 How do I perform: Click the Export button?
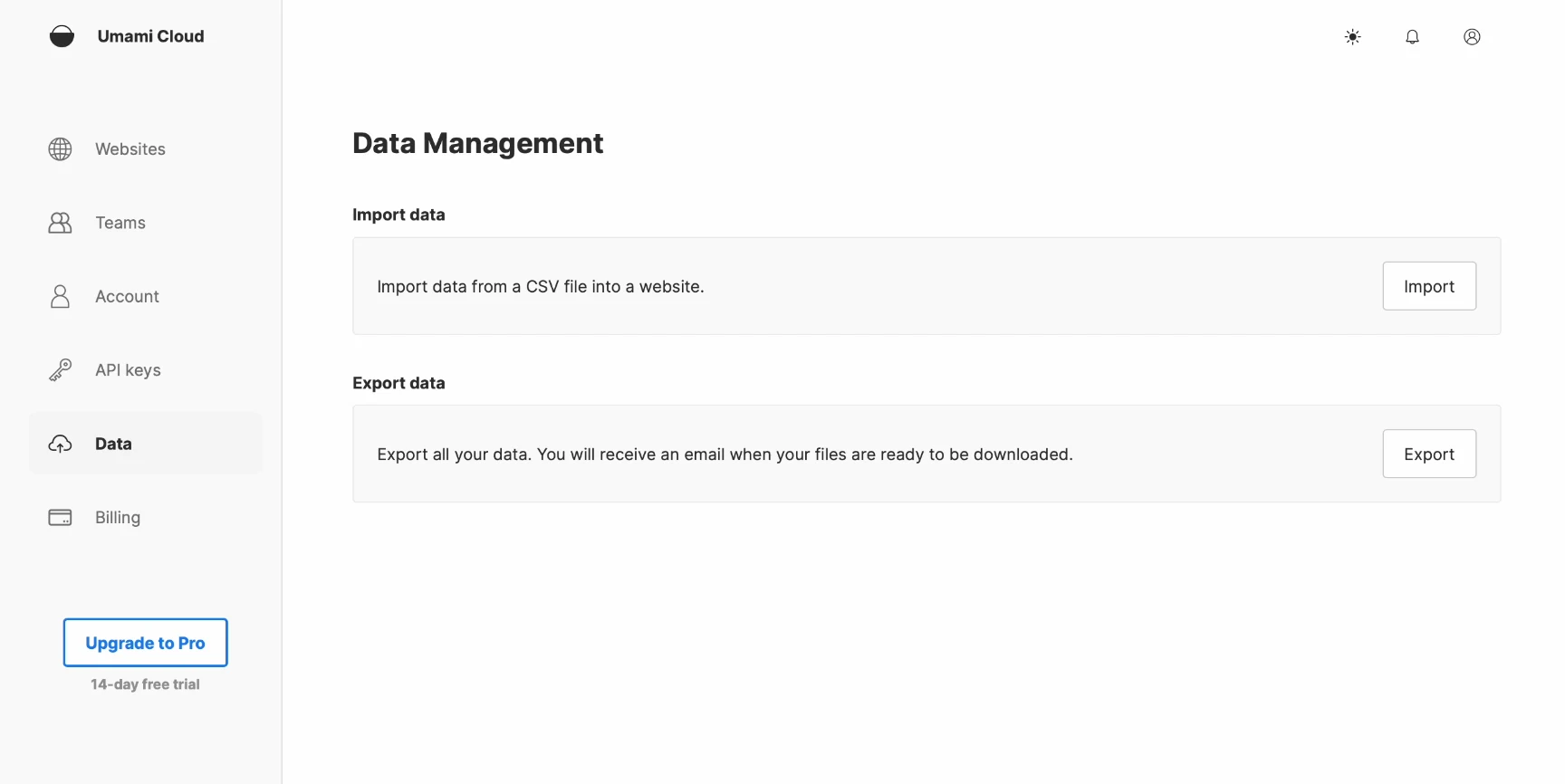pos(1429,454)
